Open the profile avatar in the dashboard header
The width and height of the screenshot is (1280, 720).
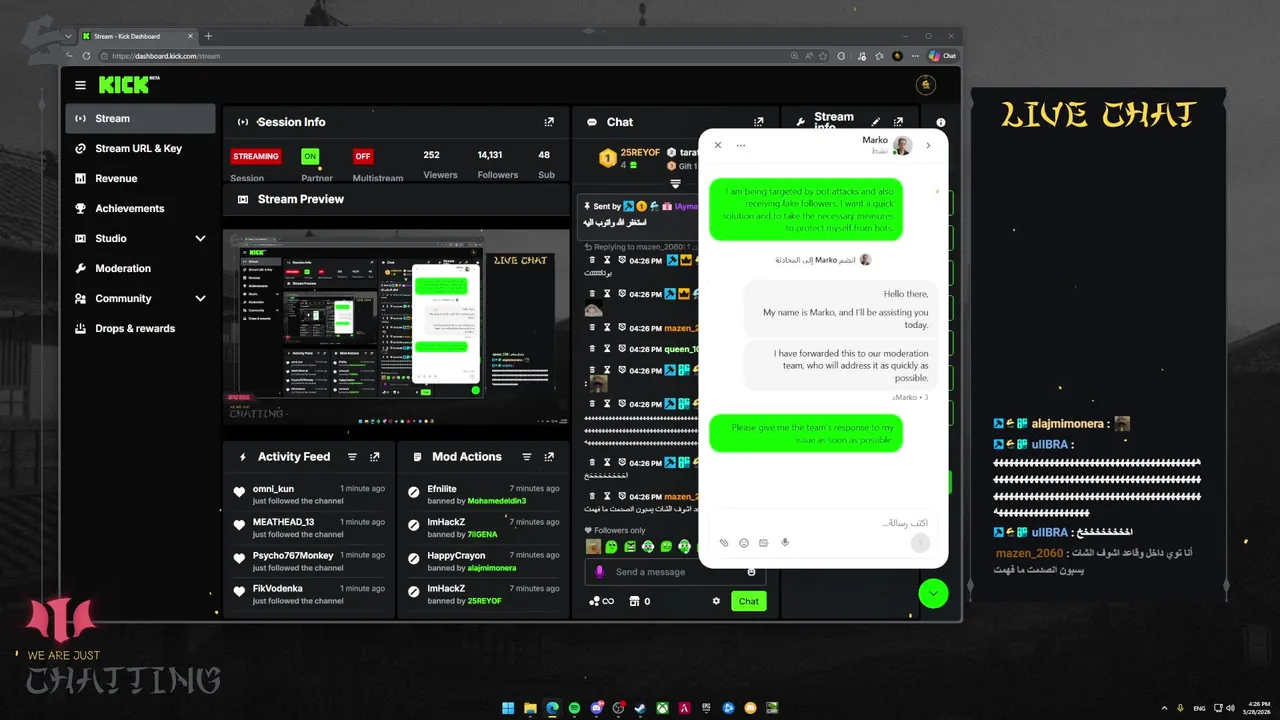[x=926, y=85]
